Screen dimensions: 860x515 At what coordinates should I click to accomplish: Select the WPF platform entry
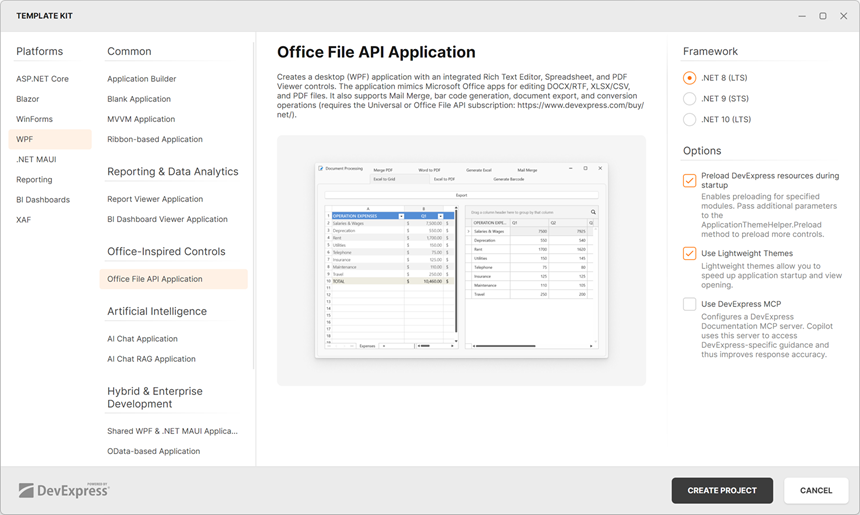[50, 139]
